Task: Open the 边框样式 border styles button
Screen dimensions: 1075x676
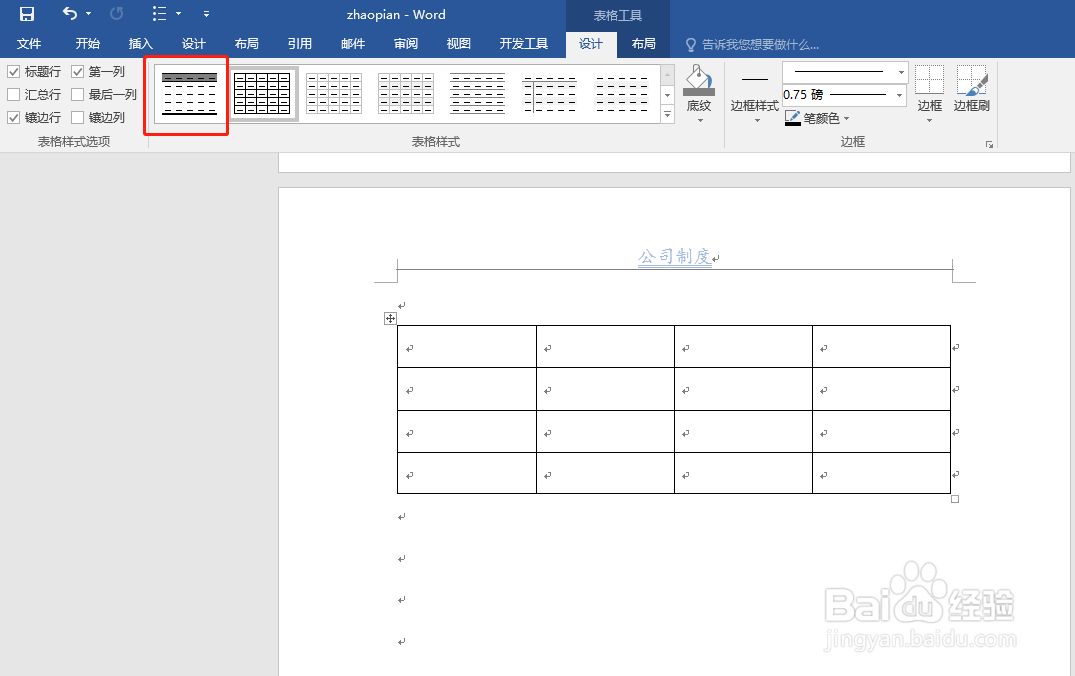Action: click(x=755, y=95)
